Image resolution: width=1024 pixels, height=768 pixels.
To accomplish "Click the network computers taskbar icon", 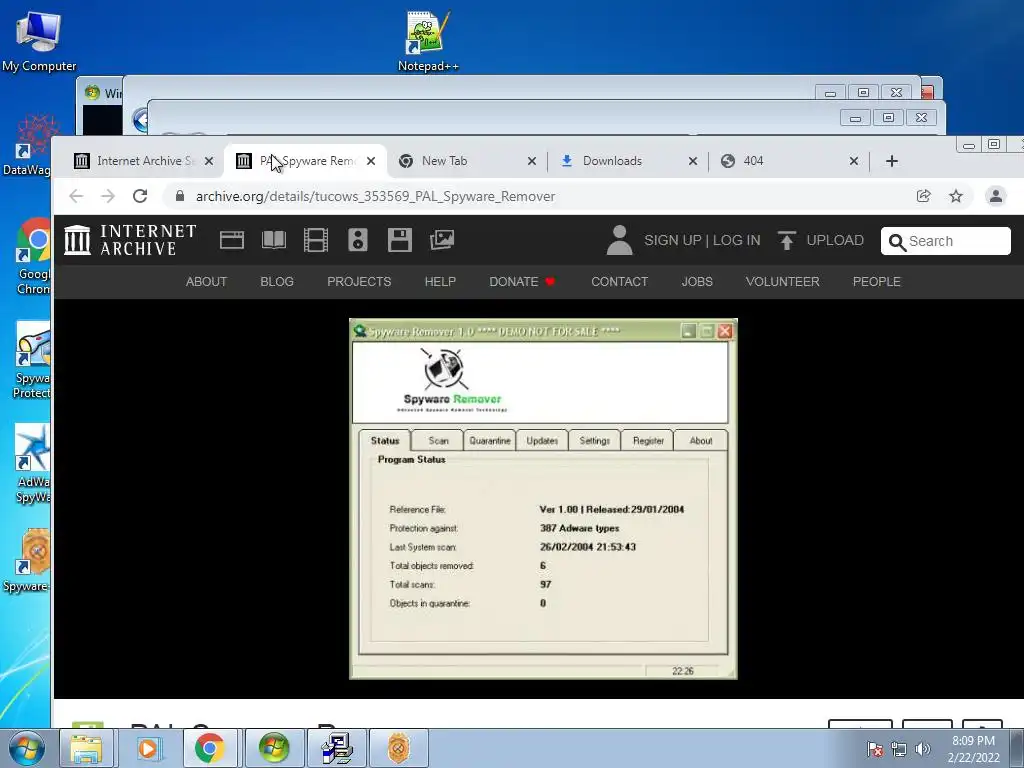I will point(337,748).
